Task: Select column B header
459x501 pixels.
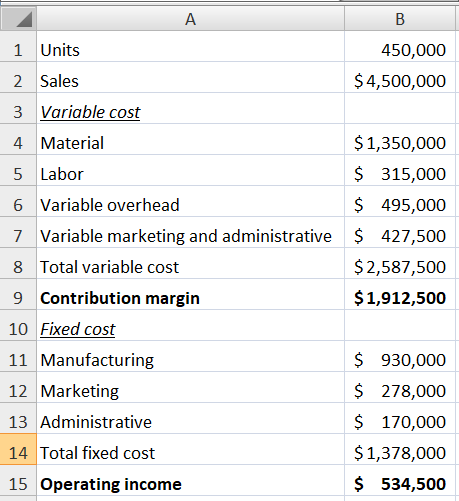Action: pos(400,19)
